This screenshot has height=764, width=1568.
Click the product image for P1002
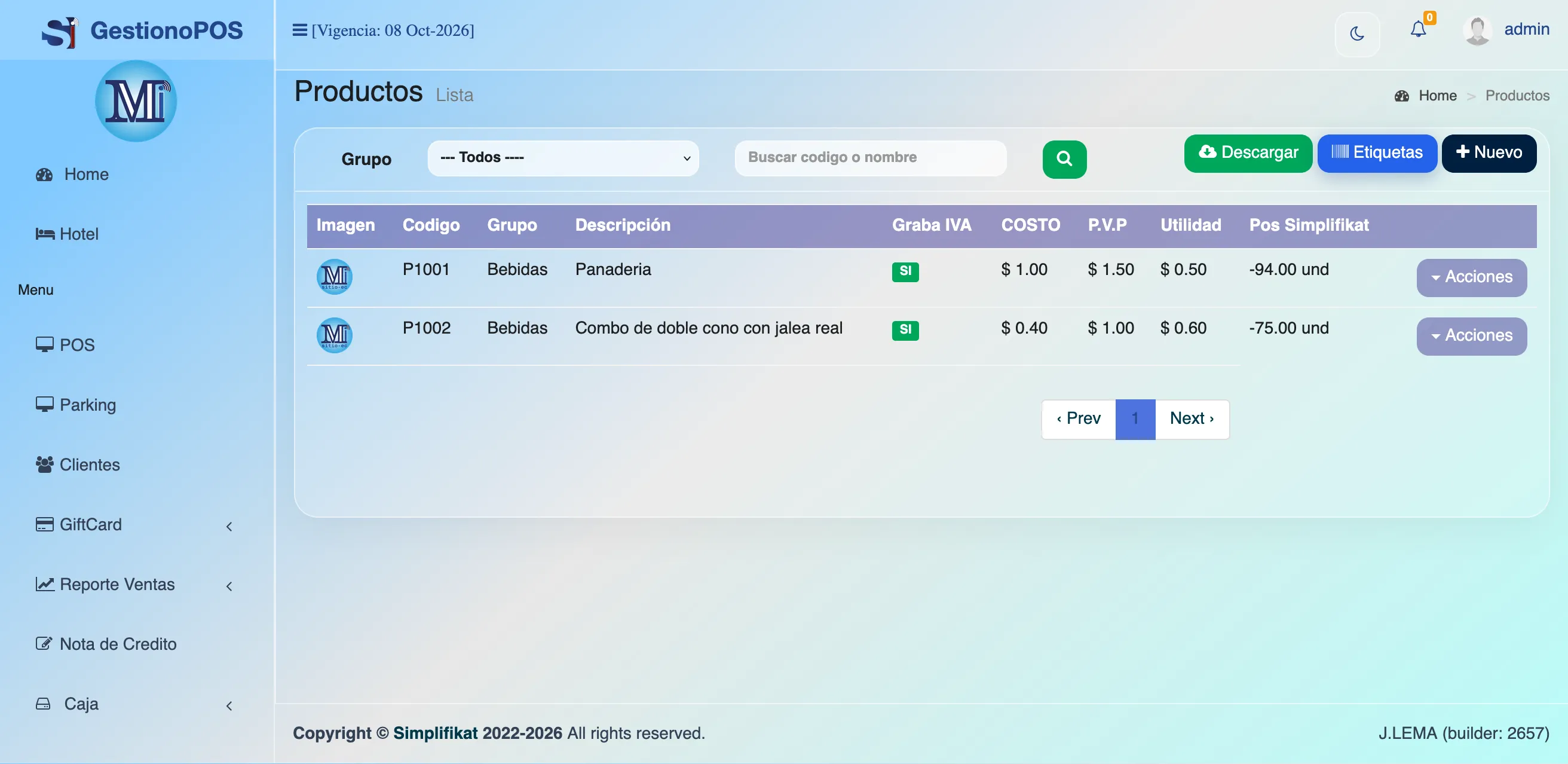click(334, 335)
